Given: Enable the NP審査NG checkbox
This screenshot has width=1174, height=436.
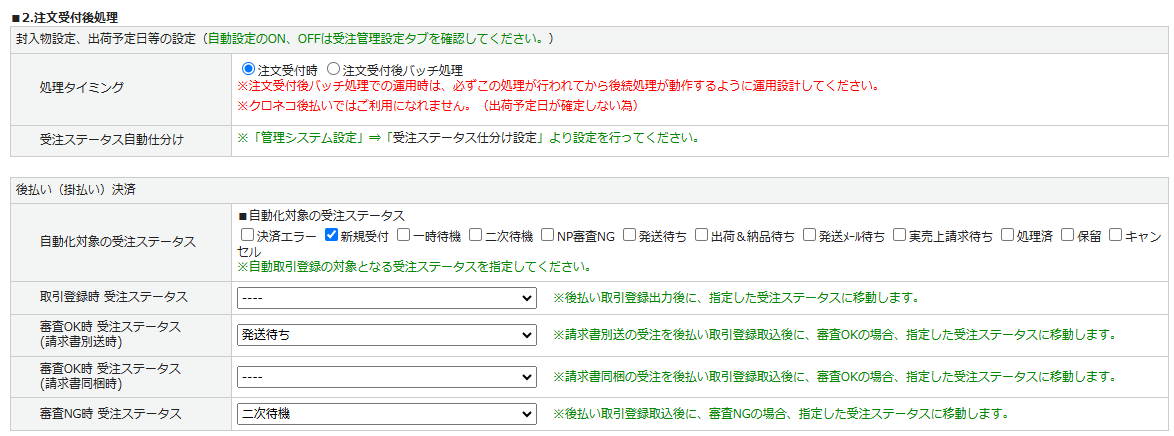Looking at the screenshot, I should click(548, 236).
